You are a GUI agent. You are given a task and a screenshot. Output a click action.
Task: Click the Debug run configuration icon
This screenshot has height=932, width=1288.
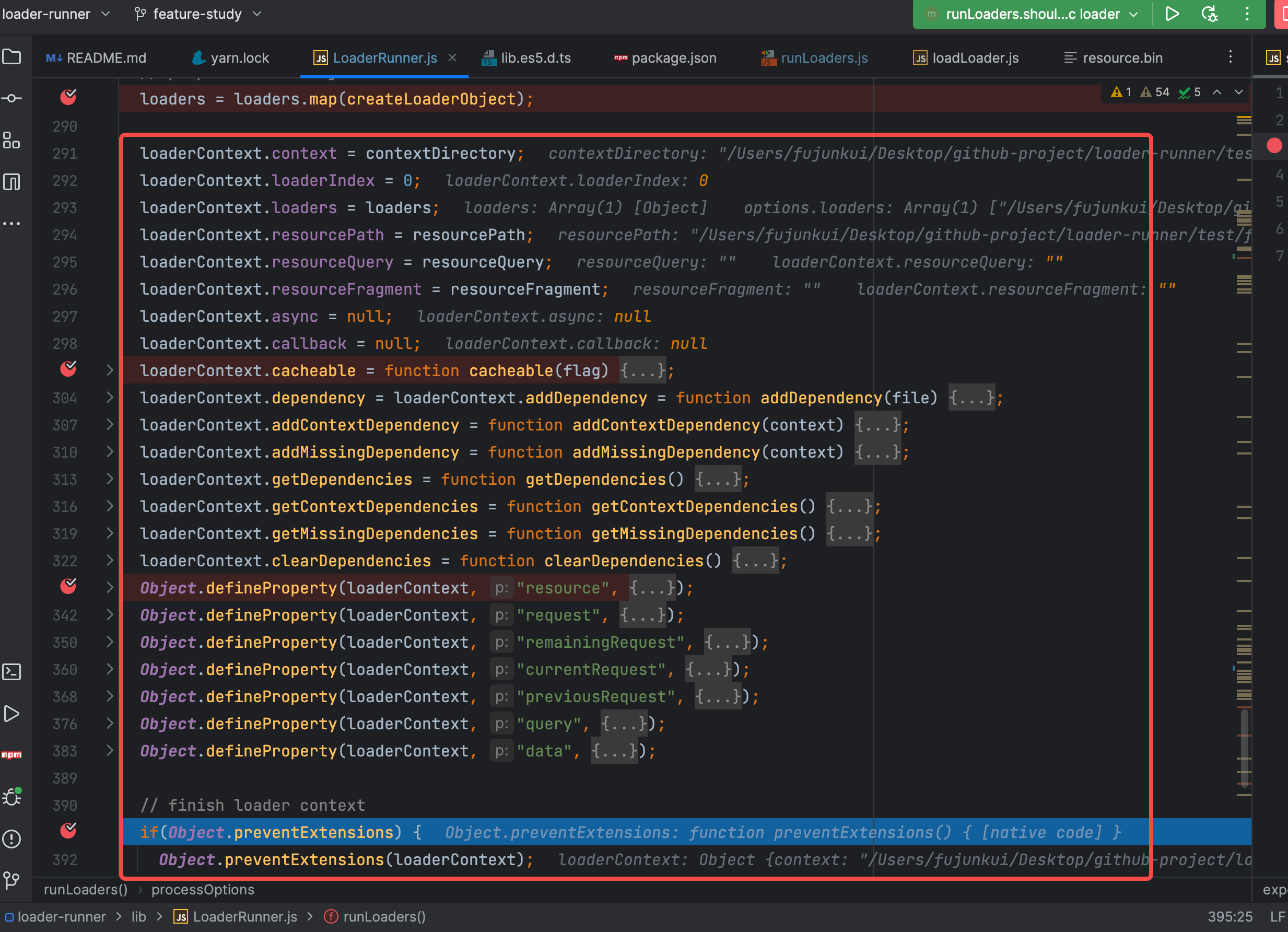[x=1210, y=14]
